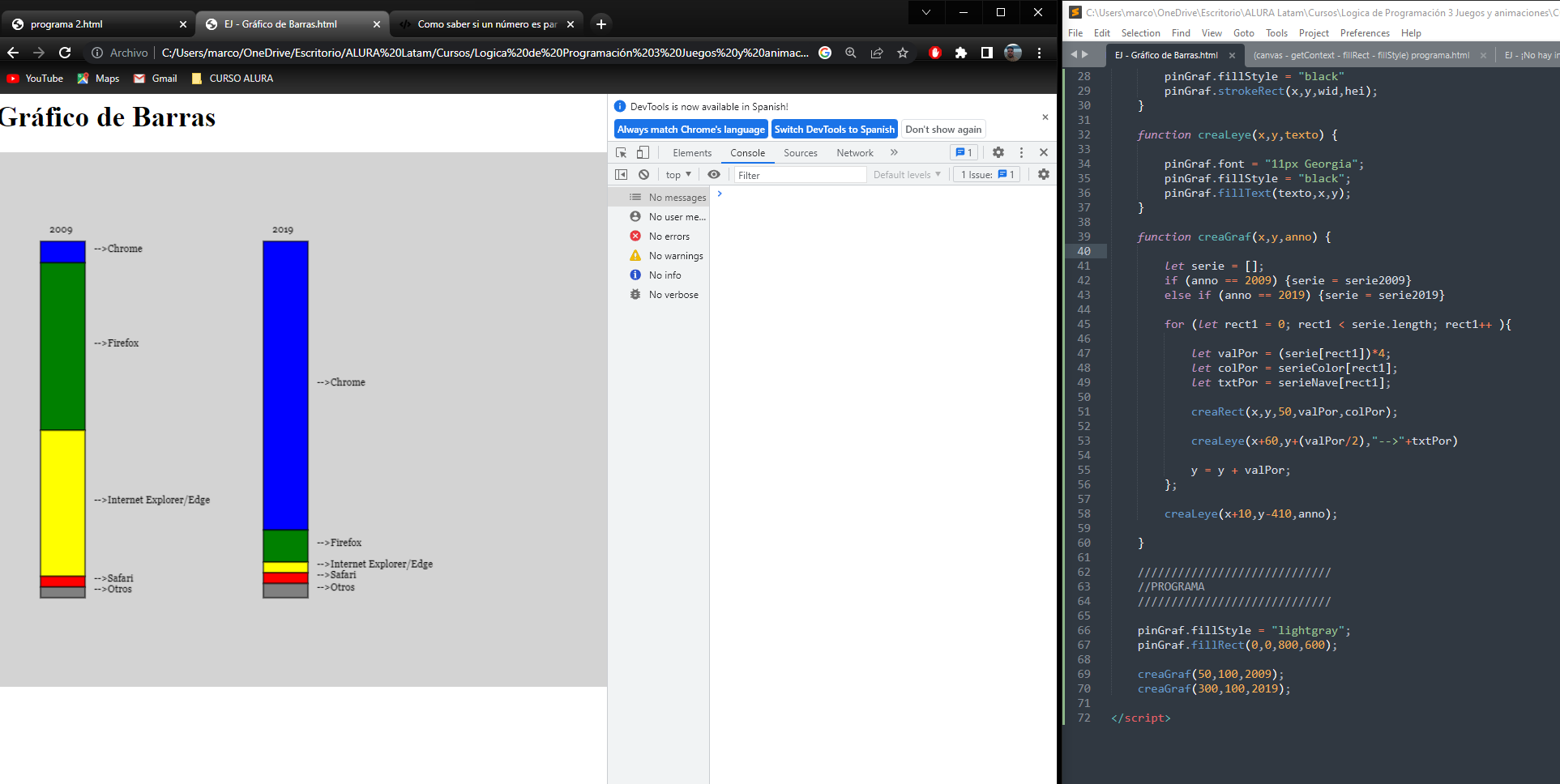Open the Maps bookmark
The width and height of the screenshot is (1560, 784).
point(98,79)
